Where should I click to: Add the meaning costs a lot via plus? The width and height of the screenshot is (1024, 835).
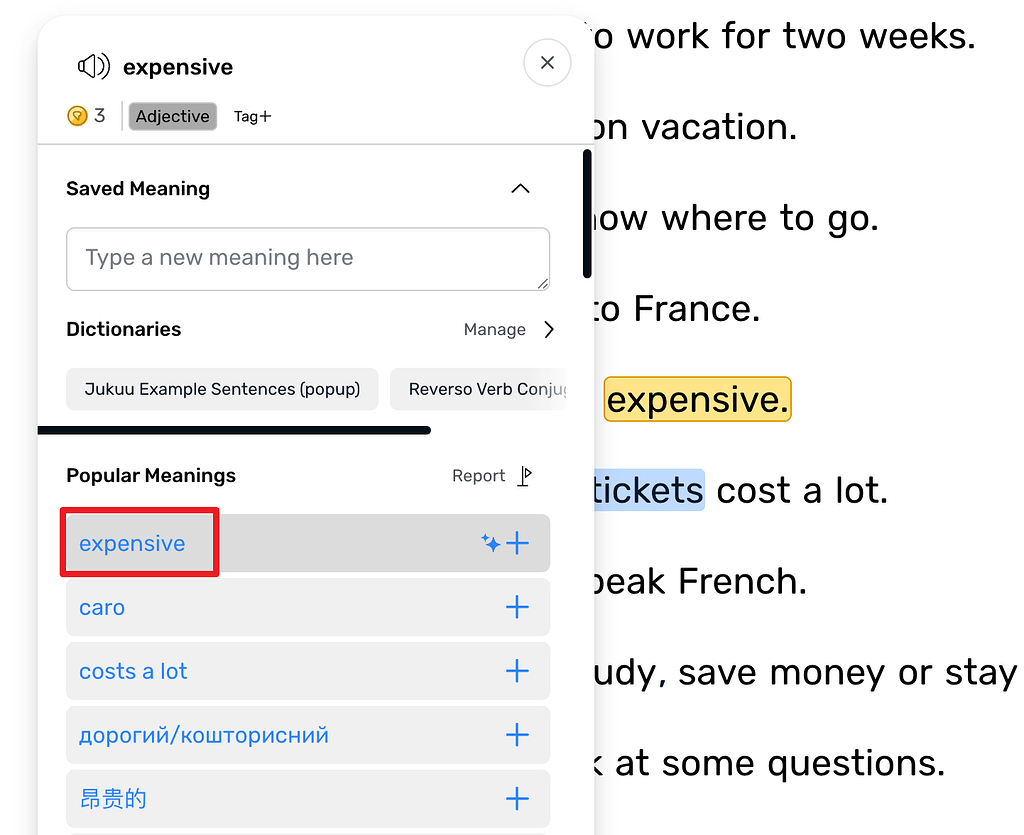coord(518,671)
